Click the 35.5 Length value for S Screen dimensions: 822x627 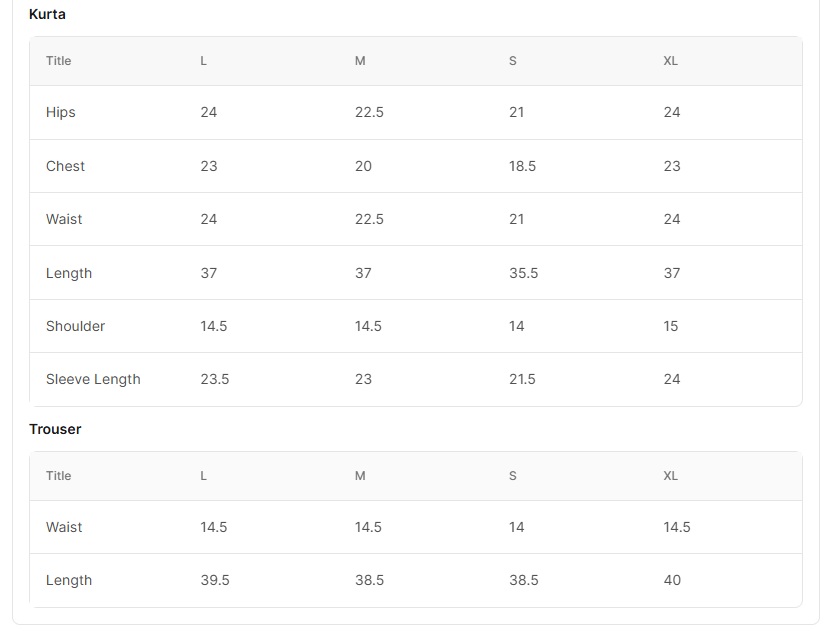[523, 273]
